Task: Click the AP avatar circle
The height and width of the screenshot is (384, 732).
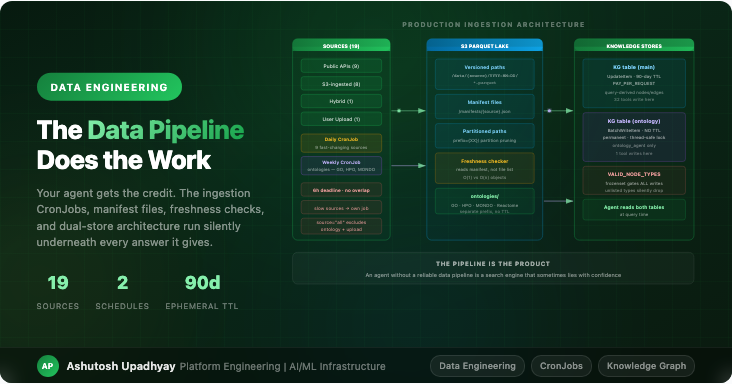Action: [x=48, y=366]
